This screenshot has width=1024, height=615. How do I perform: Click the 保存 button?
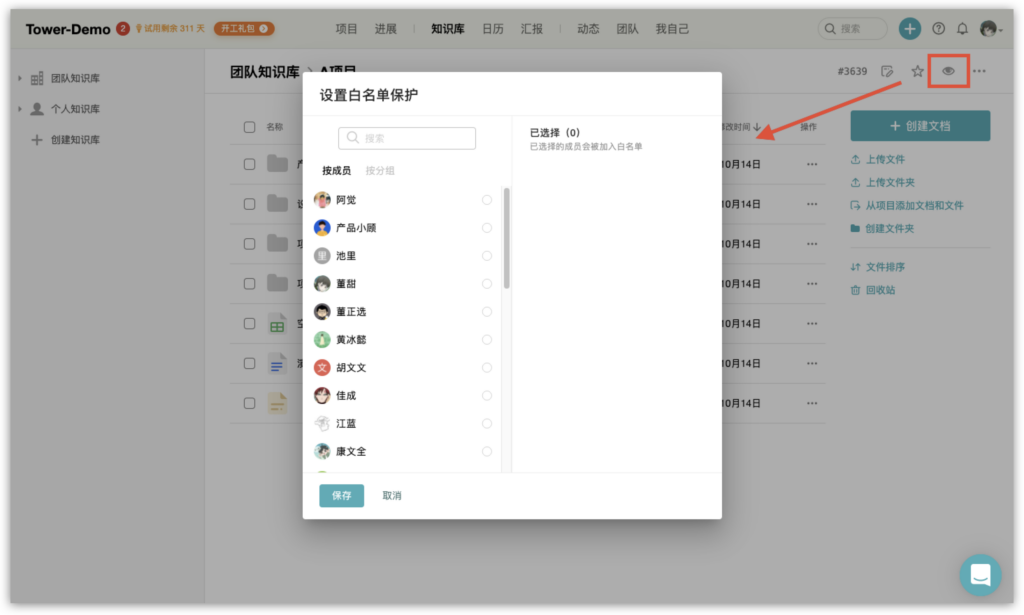pyautogui.click(x=341, y=496)
